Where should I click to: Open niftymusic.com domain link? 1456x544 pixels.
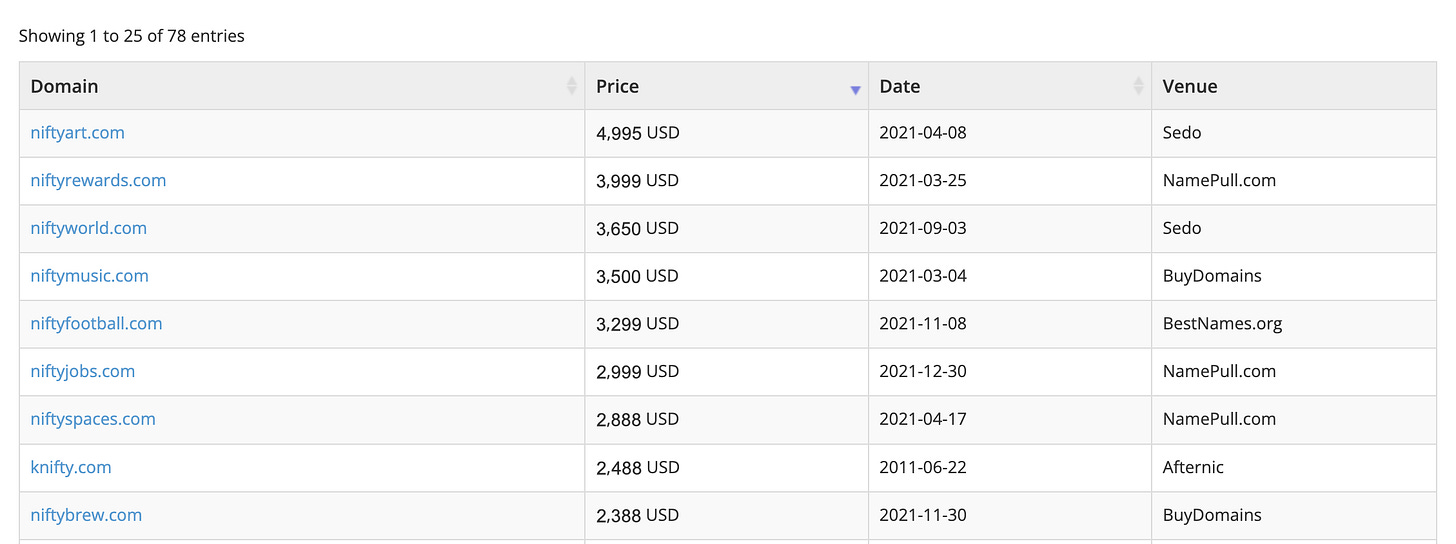(x=90, y=276)
